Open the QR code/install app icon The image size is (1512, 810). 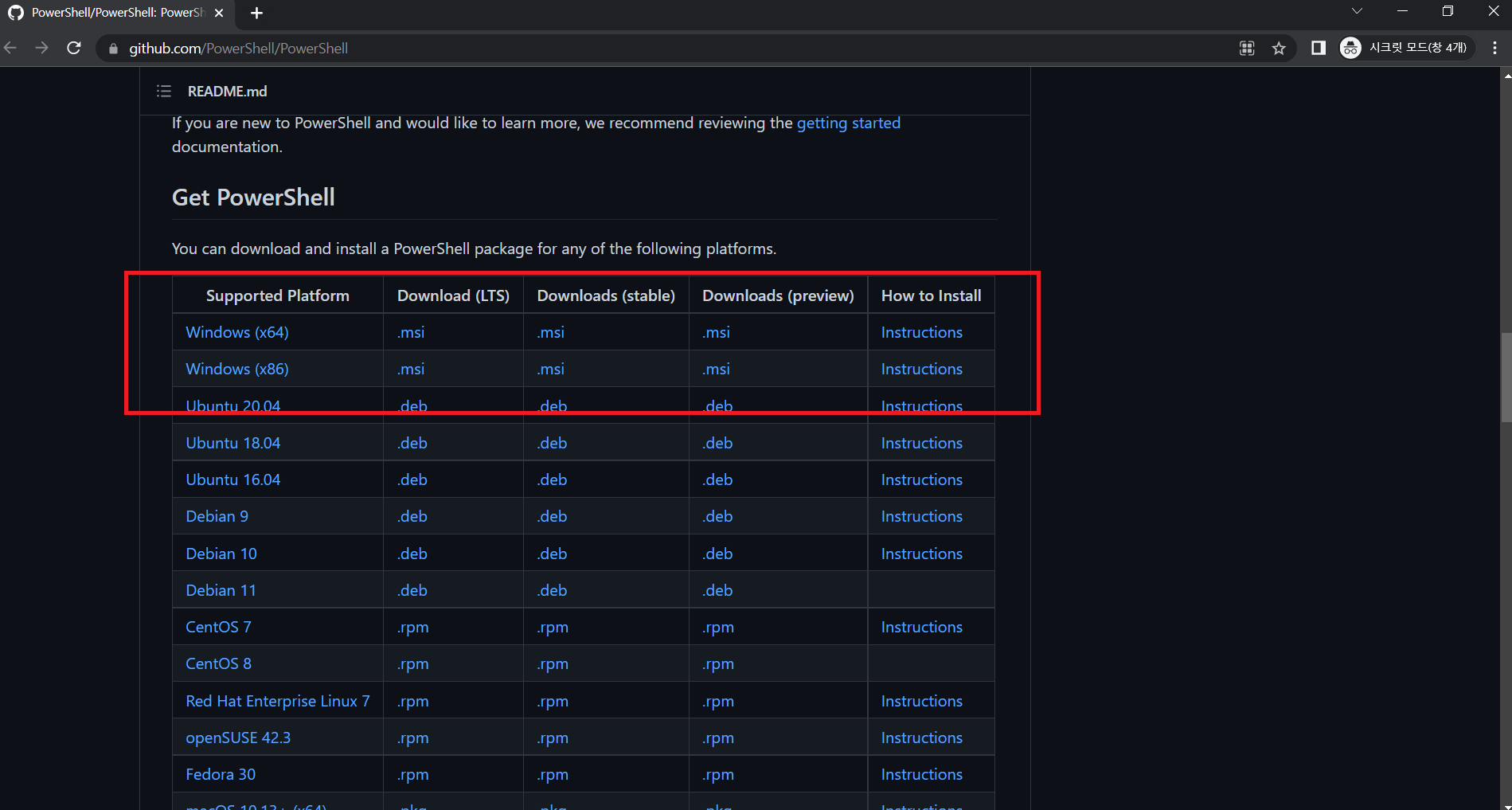pyautogui.click(x=1247, y=49)
